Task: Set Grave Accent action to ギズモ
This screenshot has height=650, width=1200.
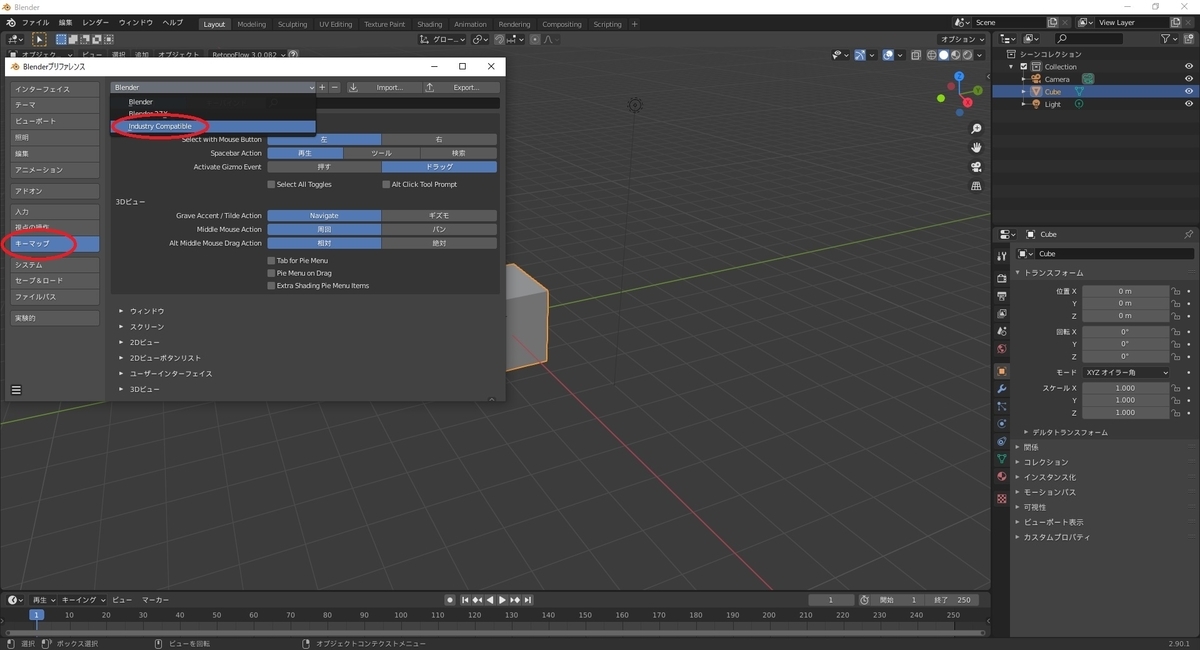Action: coord(439,215)
